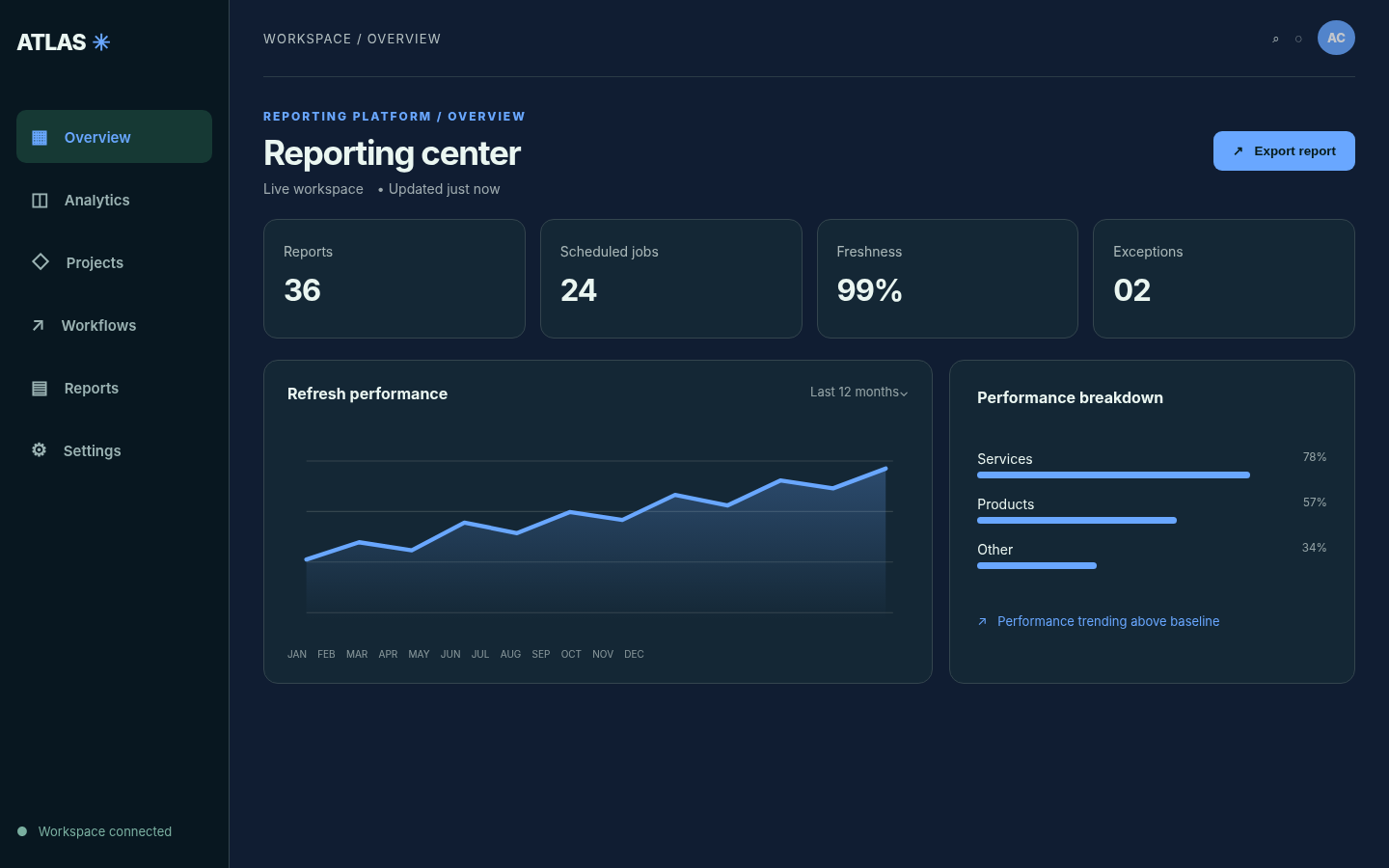Screen dimensions: 1389x868
Task: Select Overview in the sidebar
Action: (x=114, y=137)
